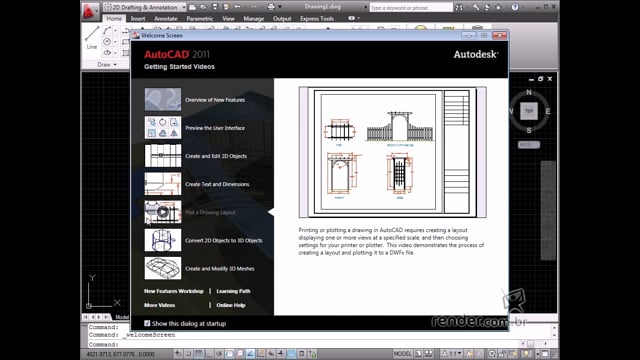The height and width of the screenshot is (360, 640).
Task: Click the Quick View Layouts status bar icon
Action: click(418, 354)
